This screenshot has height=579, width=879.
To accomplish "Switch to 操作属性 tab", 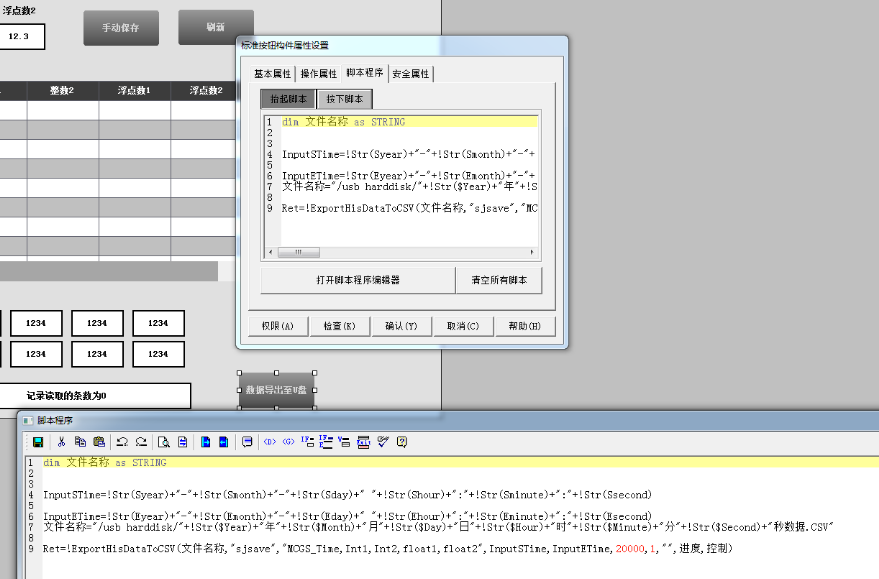I will point(318,74).
